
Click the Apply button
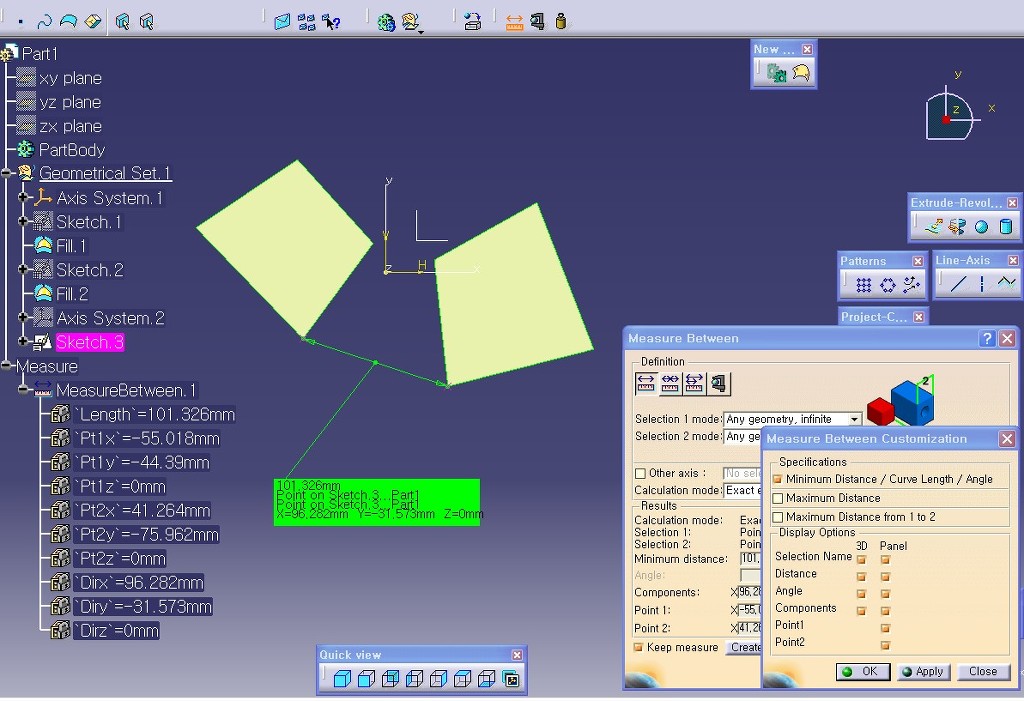(922, 671)
